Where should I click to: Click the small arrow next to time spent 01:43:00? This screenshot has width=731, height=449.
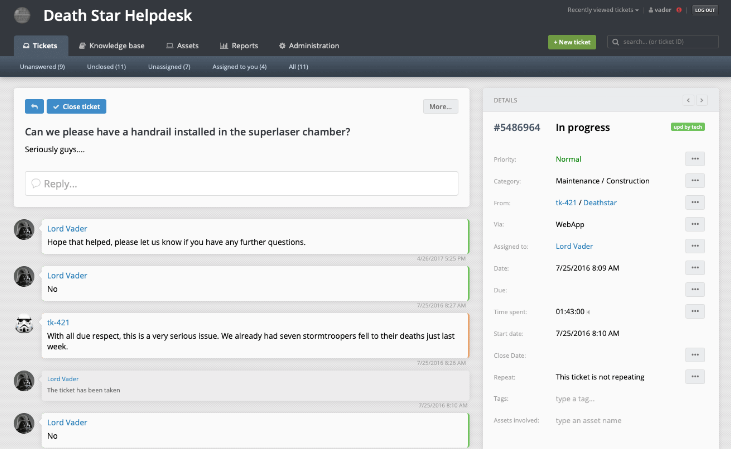pyautogui.click(x=588, y=312)
